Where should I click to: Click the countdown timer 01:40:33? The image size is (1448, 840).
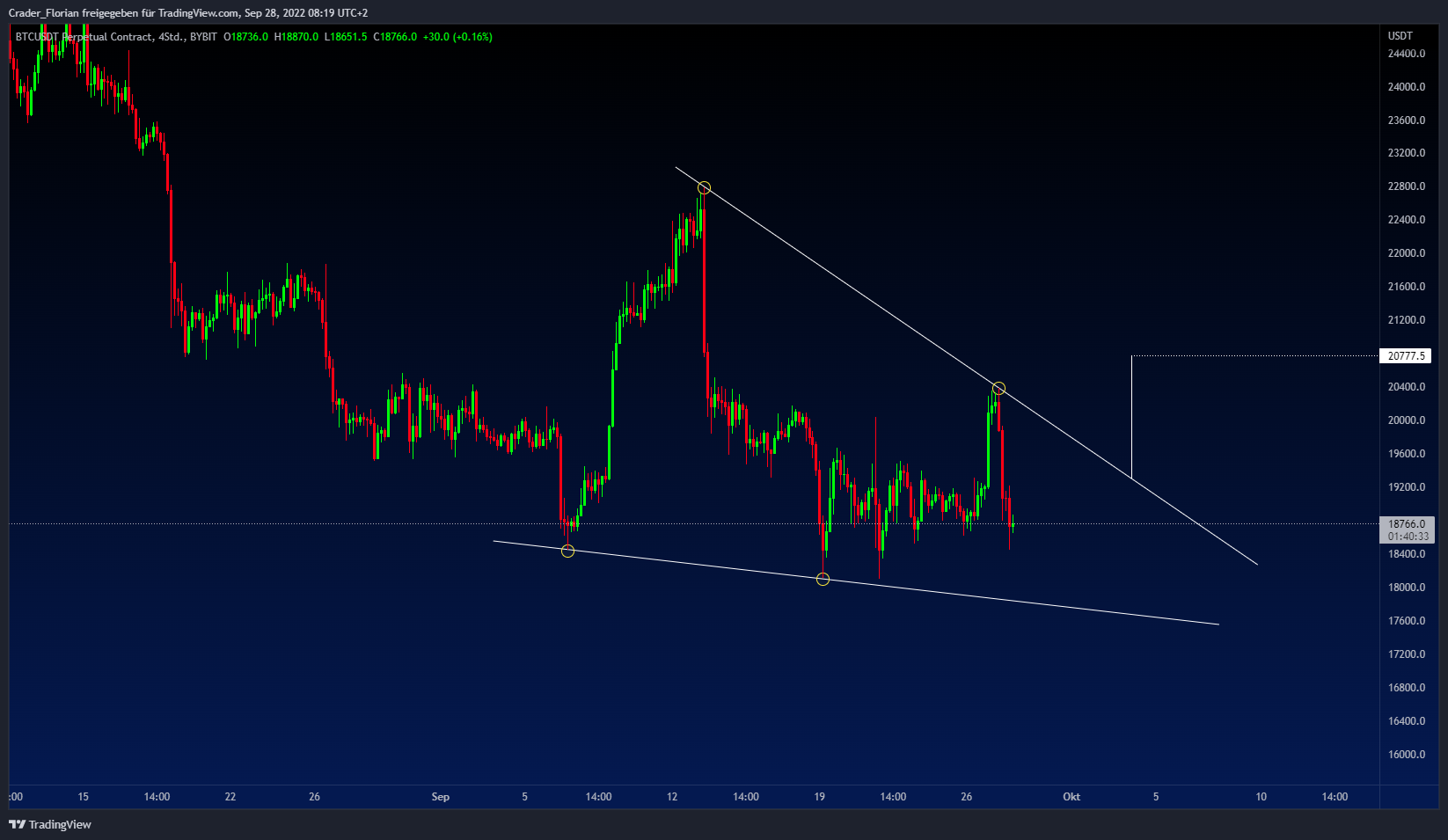tap(1408, 536)
